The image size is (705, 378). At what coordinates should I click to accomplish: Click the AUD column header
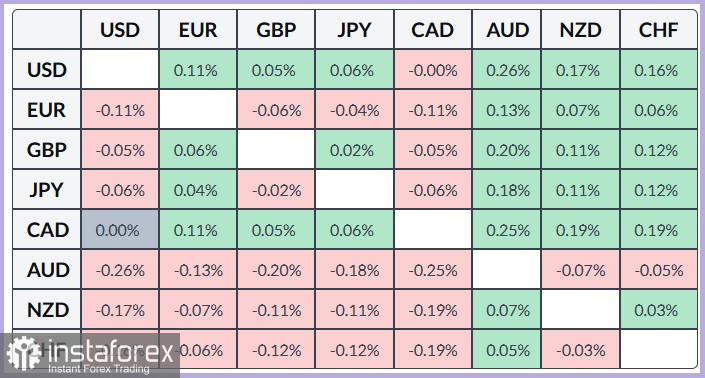pos(507,30)
